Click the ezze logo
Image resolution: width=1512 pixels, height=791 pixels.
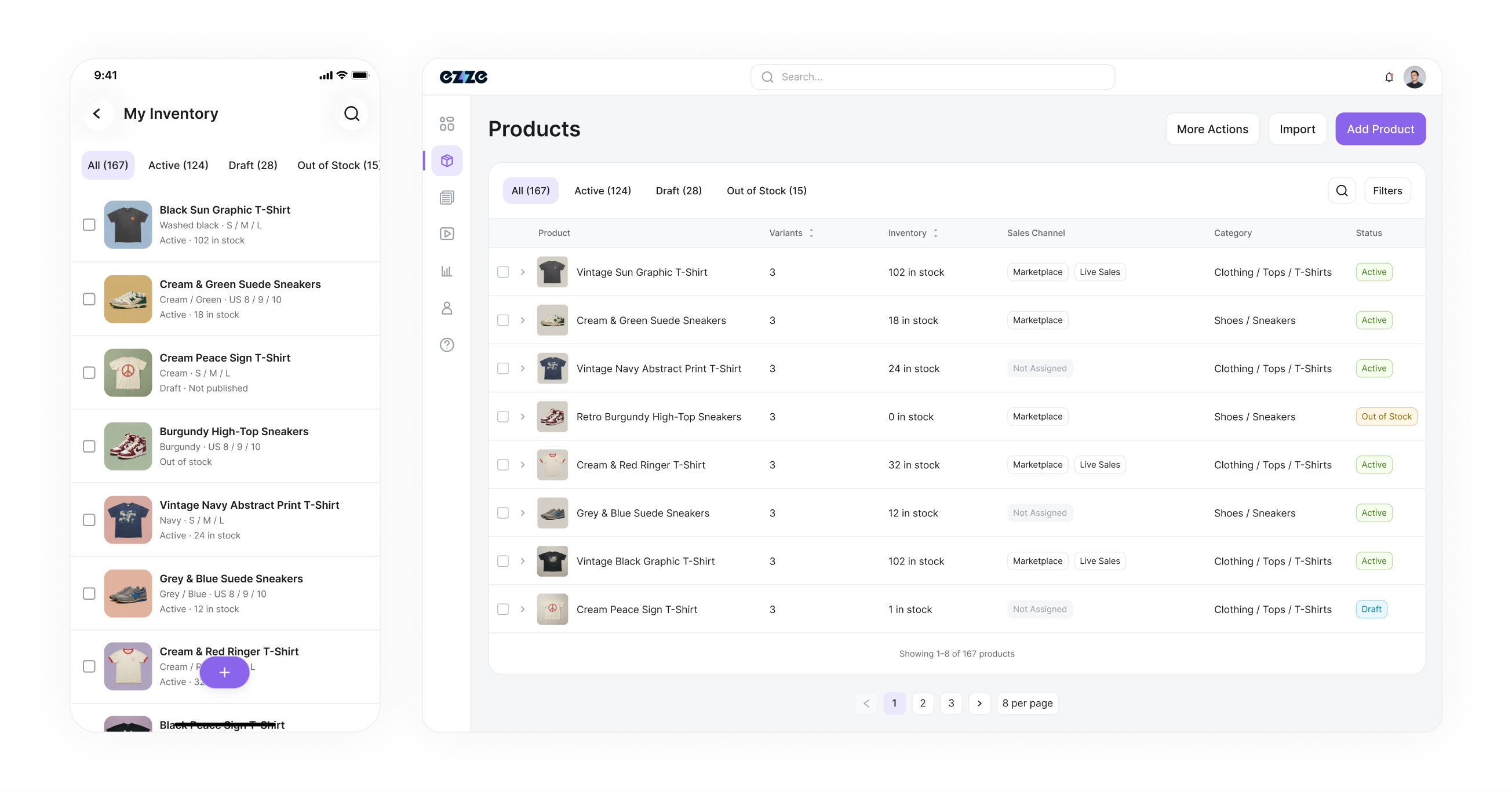(464, 77)
